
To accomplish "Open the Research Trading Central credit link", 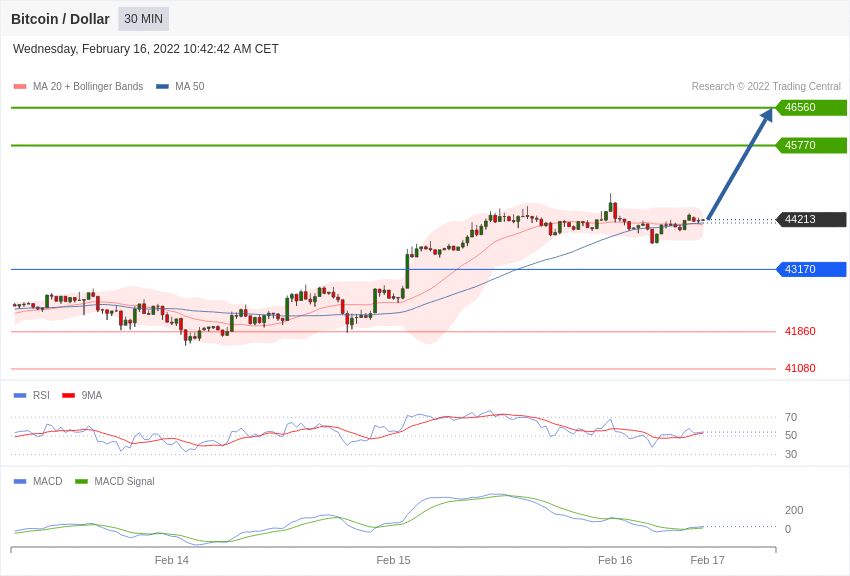I will coord(766,87).
